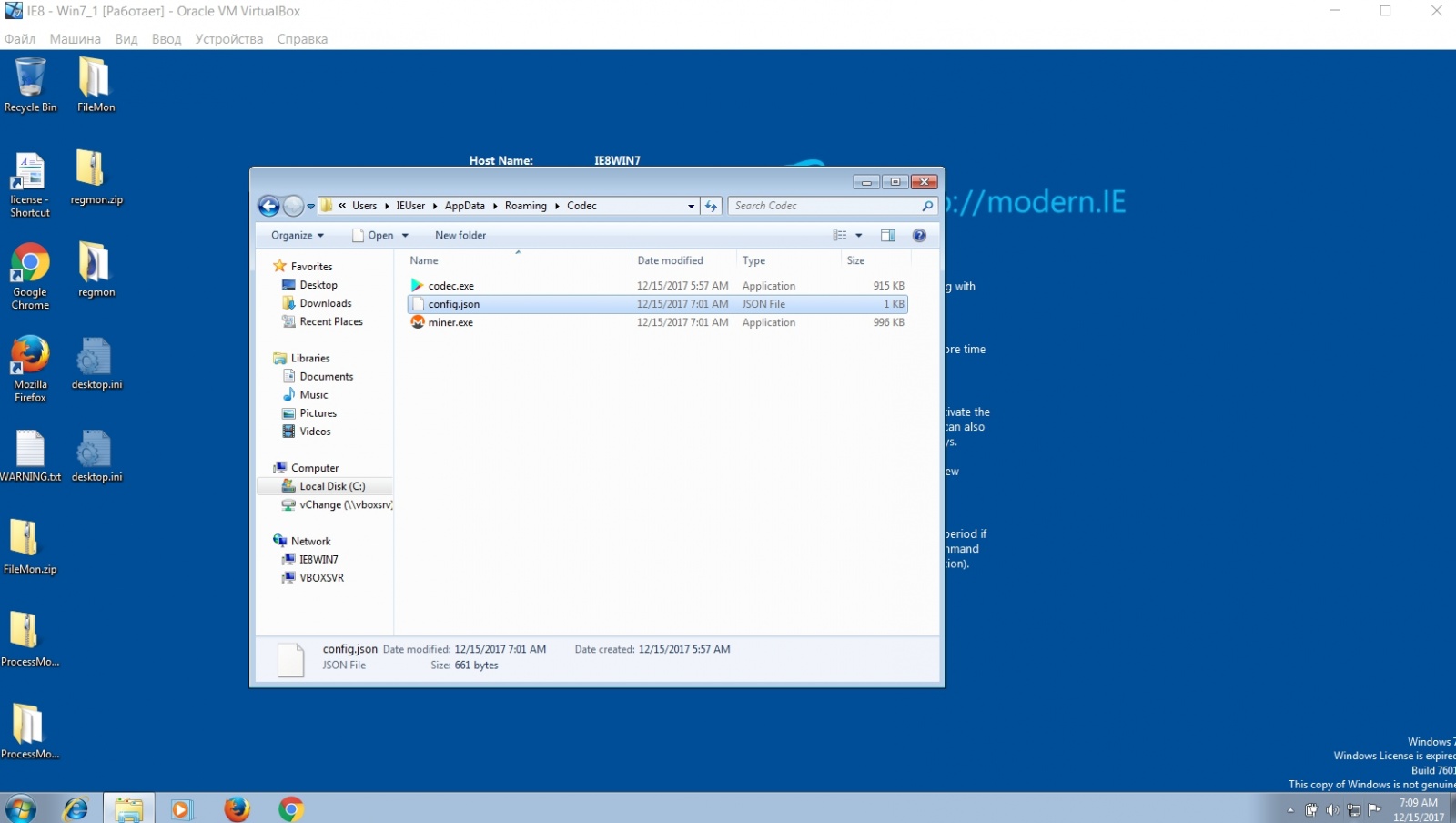Select the license Shortcut desktop icon
This screenshot has width=1456, height=823.
coord(30,185)
